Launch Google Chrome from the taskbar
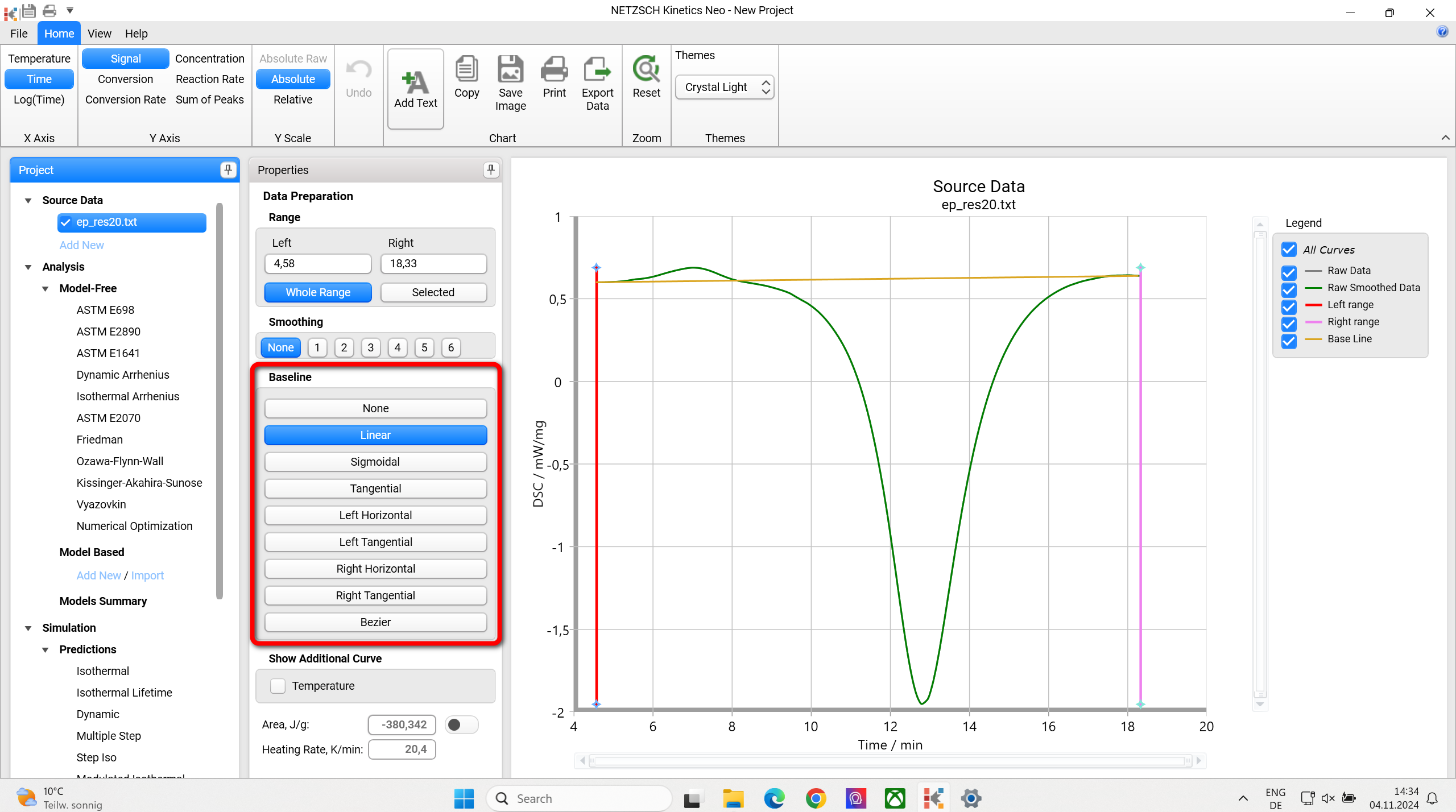 pos(815,798)
